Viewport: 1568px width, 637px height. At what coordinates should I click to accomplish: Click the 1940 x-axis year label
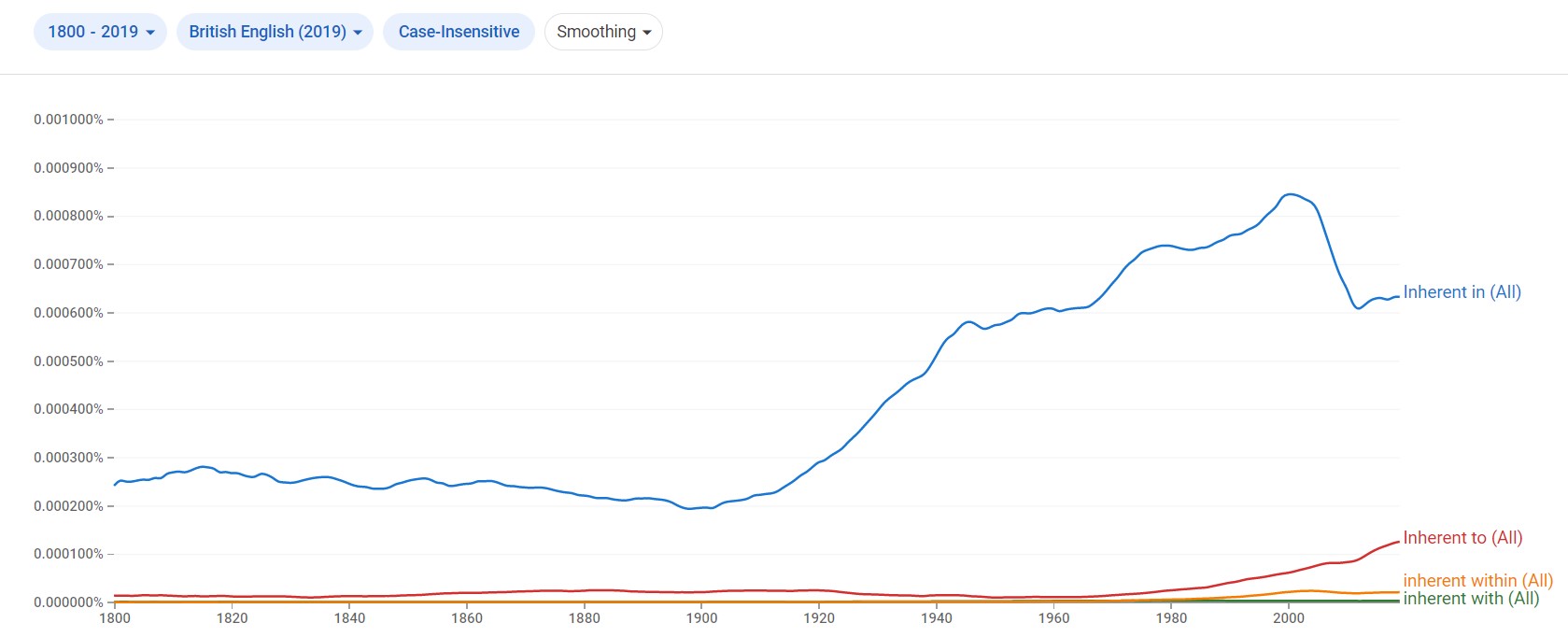[937, 617]
